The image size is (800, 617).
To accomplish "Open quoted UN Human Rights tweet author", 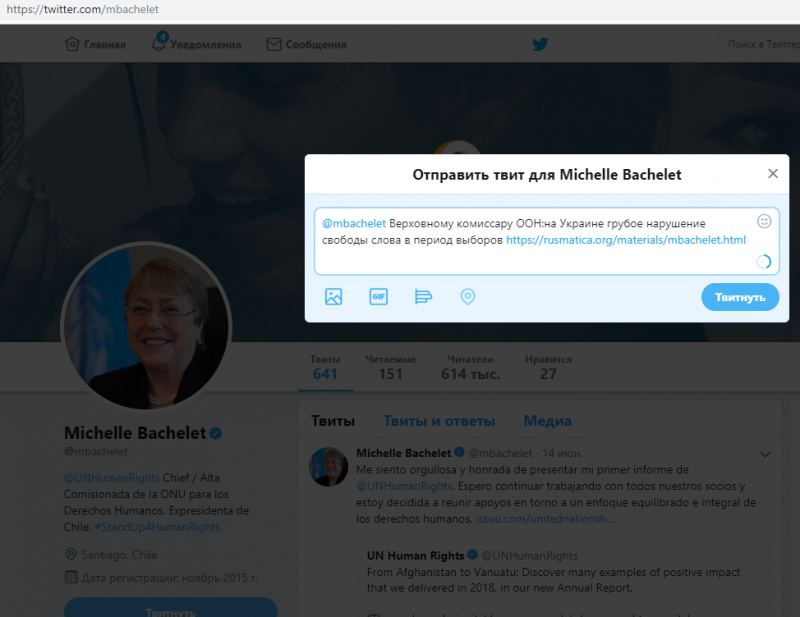I will (x=415, y=555).
